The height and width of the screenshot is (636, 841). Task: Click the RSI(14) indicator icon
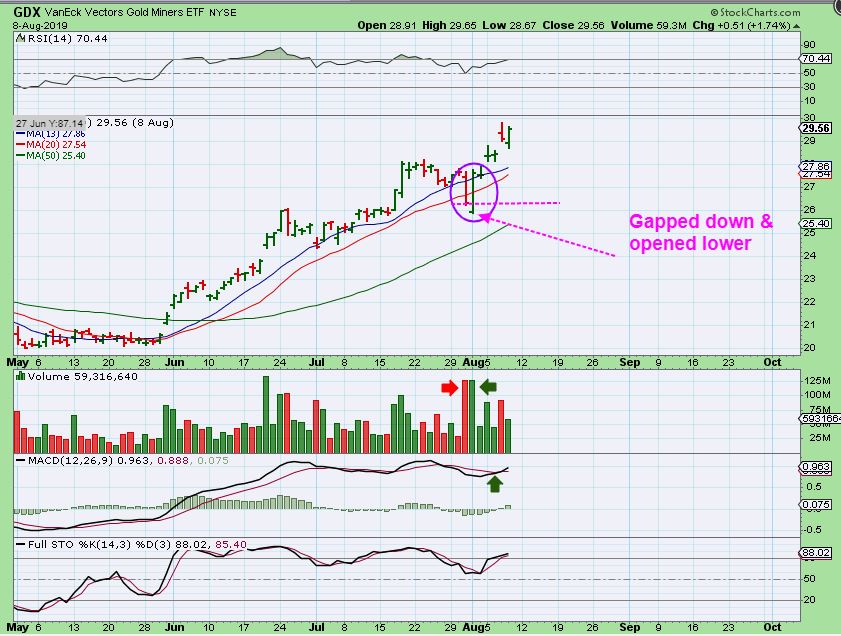pos(20,38)
